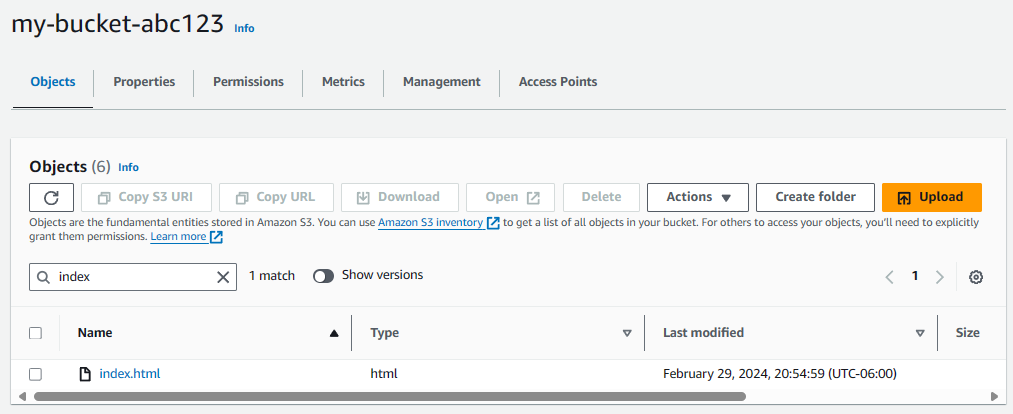Click page number 1
1013x414 pixels.
[x=915, y=276]
